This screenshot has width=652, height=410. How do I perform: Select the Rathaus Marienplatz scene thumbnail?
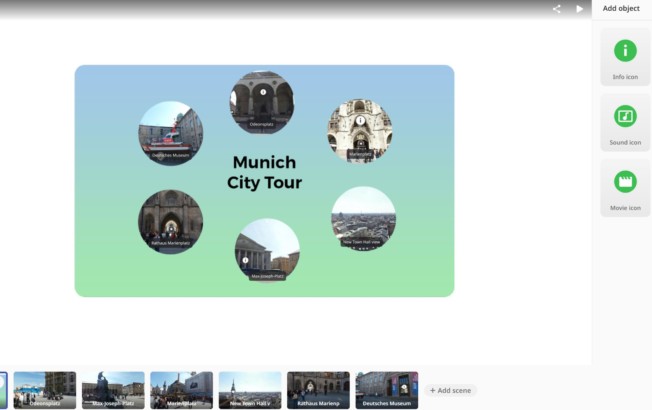coord(318,389)
